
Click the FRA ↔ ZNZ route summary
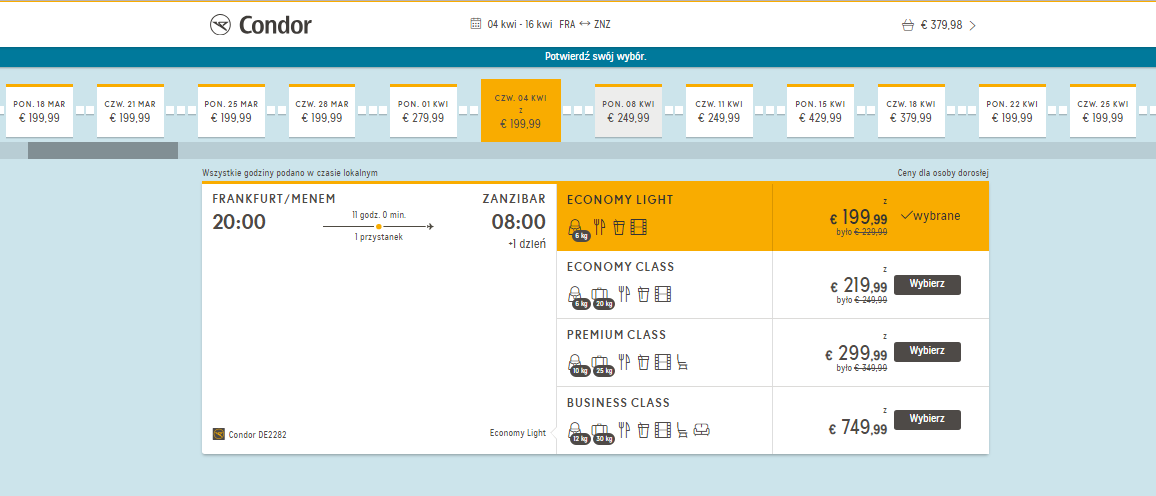coord(585,24)
